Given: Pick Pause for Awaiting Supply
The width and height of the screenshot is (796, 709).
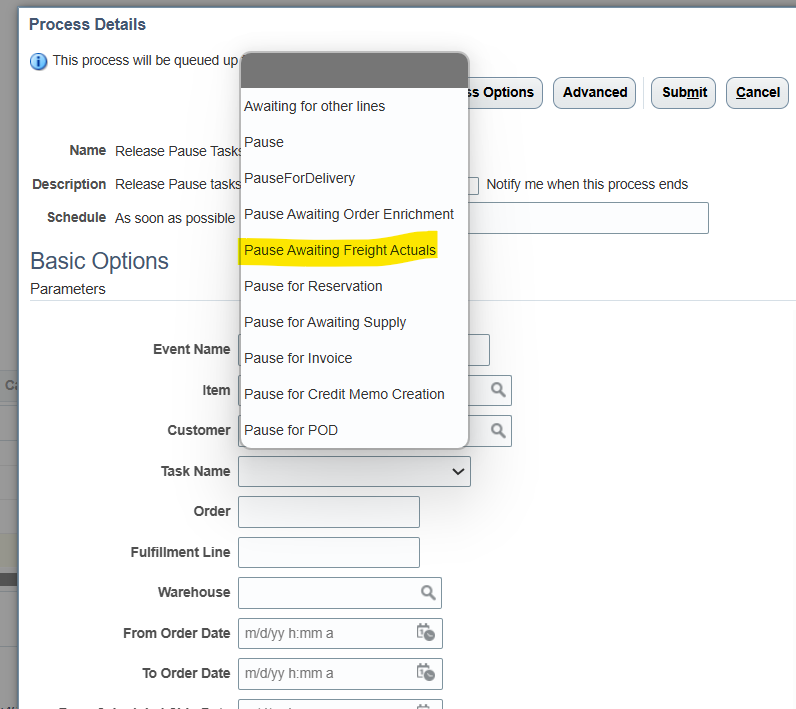Looking at the screenshot, I should (x=354, y=322).
